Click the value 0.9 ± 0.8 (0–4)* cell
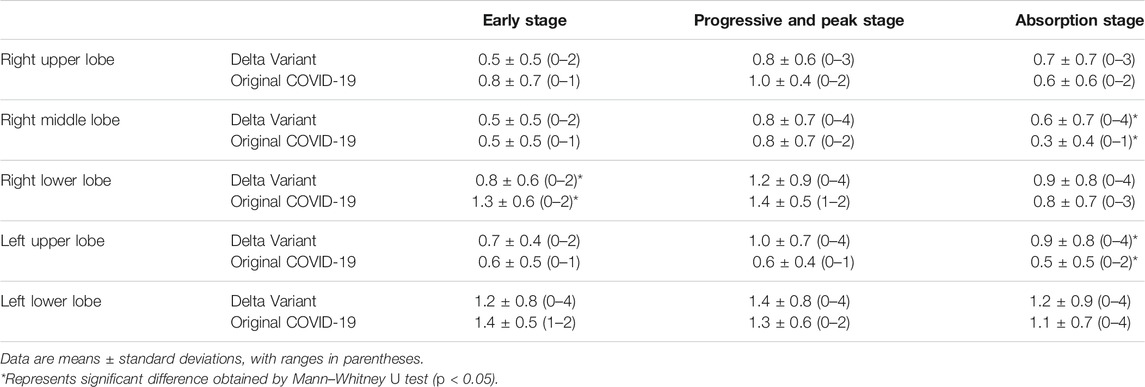The width and height of the screenshot is (1145, 387). [1085, 240]
